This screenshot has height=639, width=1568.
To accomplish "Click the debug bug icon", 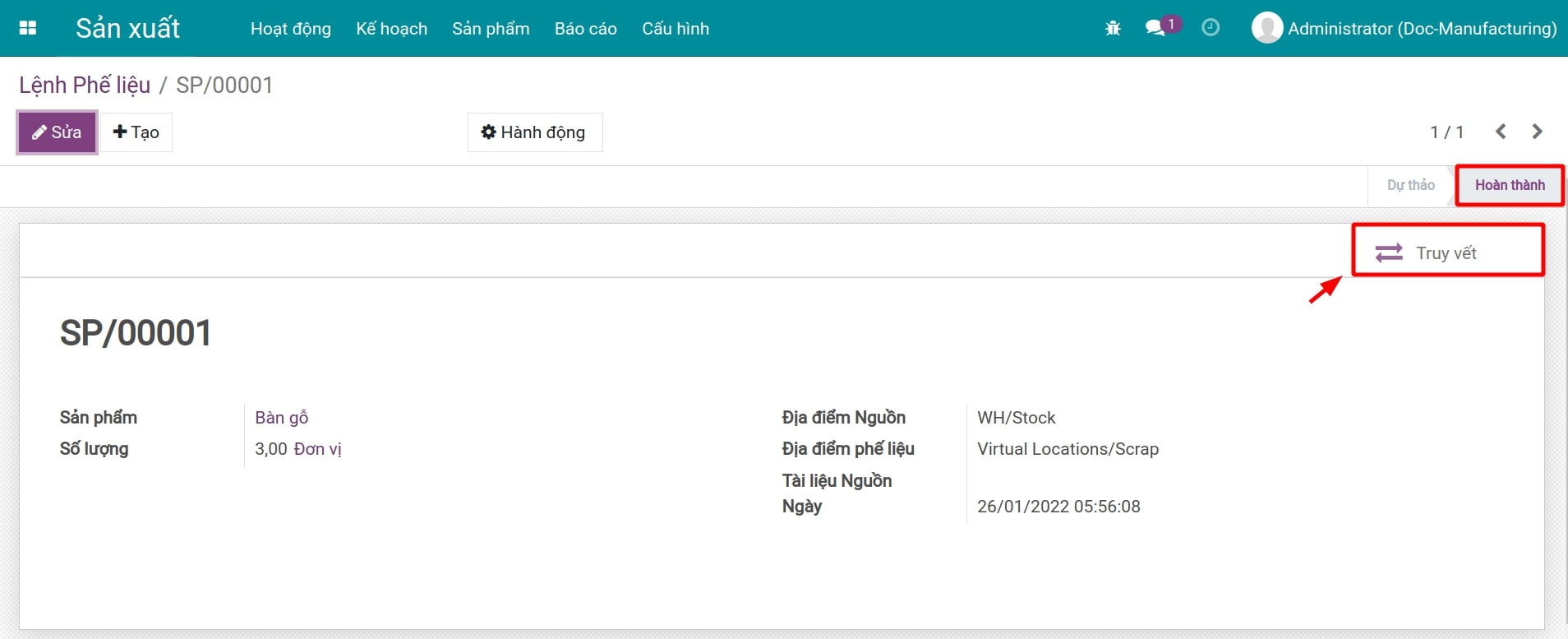I will [x=1113, y=29].
